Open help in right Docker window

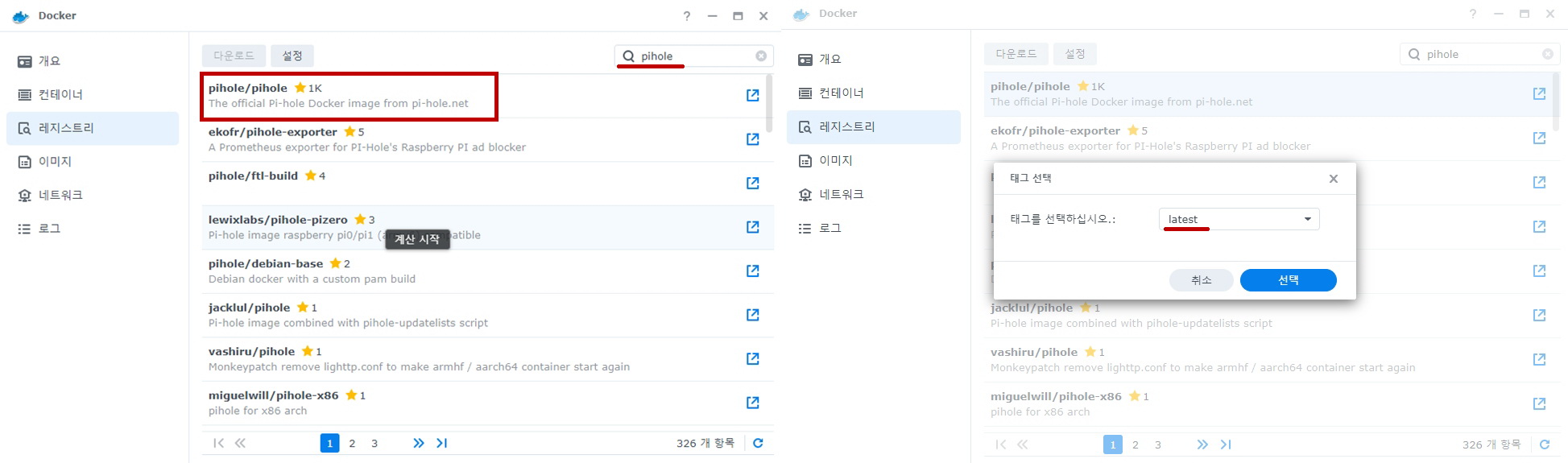pos(1473,14)
